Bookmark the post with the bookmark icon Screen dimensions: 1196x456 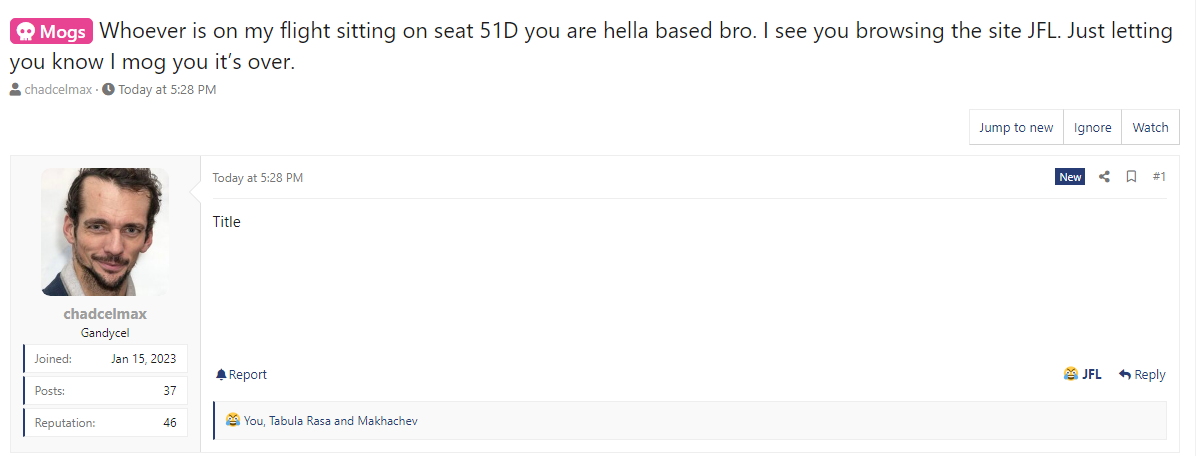1131,177
